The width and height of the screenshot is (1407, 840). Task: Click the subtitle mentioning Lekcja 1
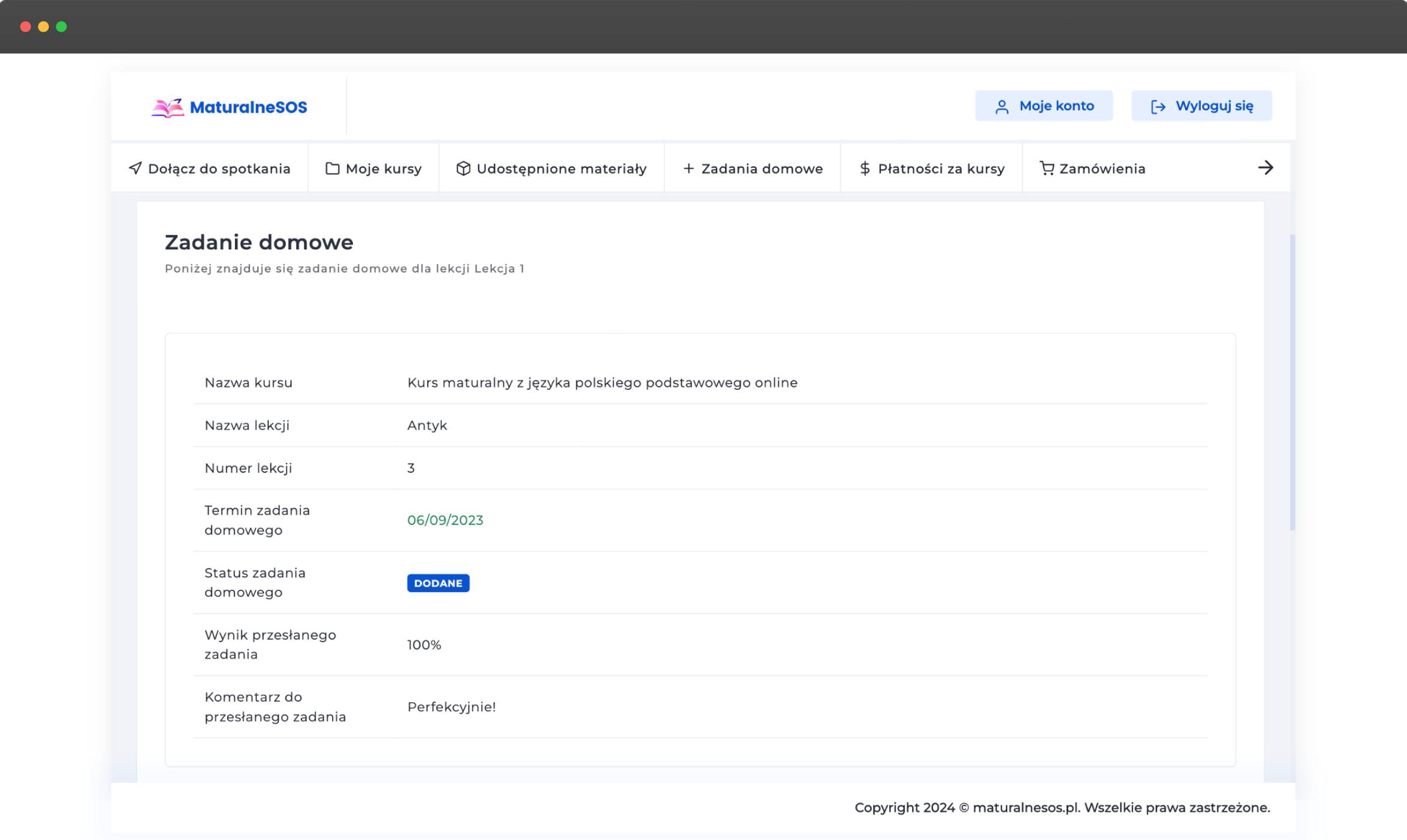[345, 268]
